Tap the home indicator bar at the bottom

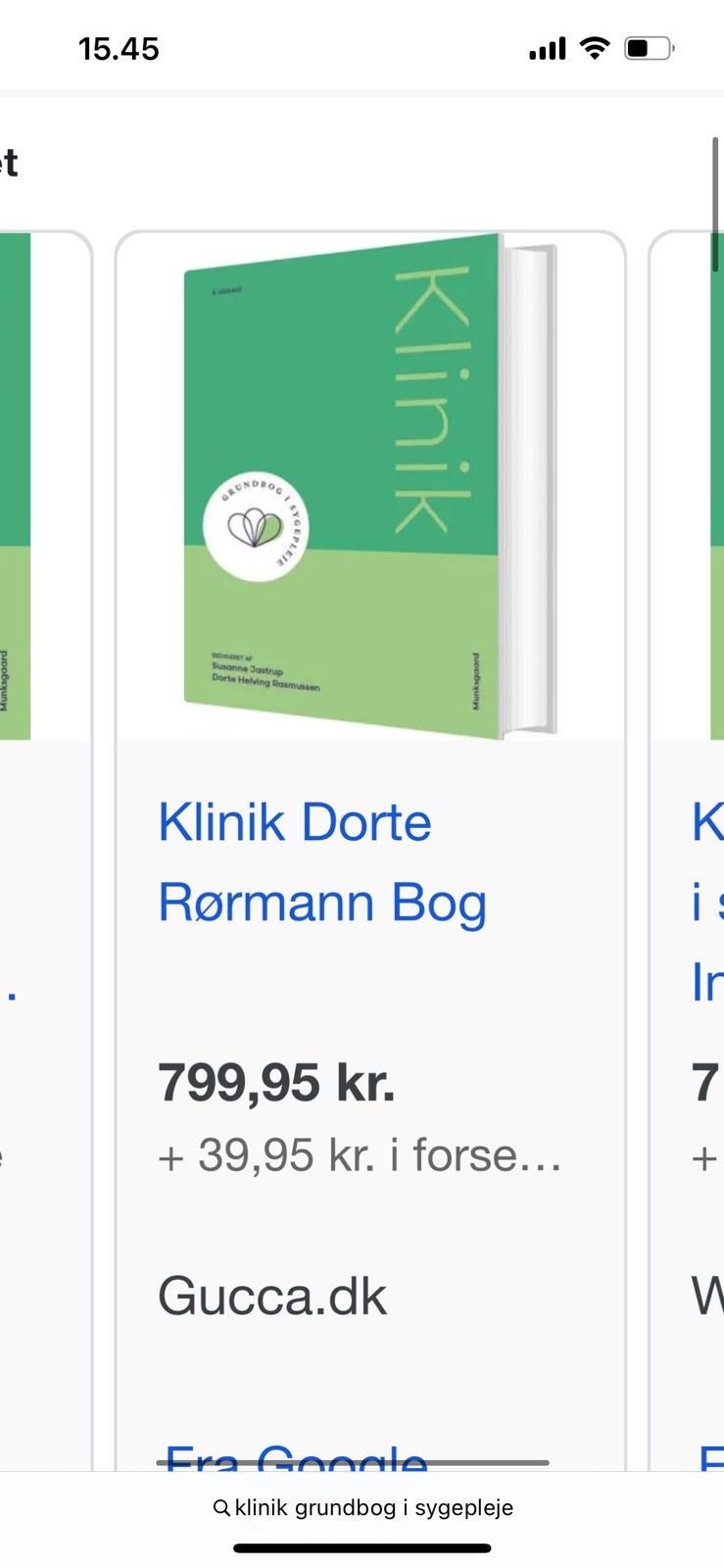coord(362,1548)
